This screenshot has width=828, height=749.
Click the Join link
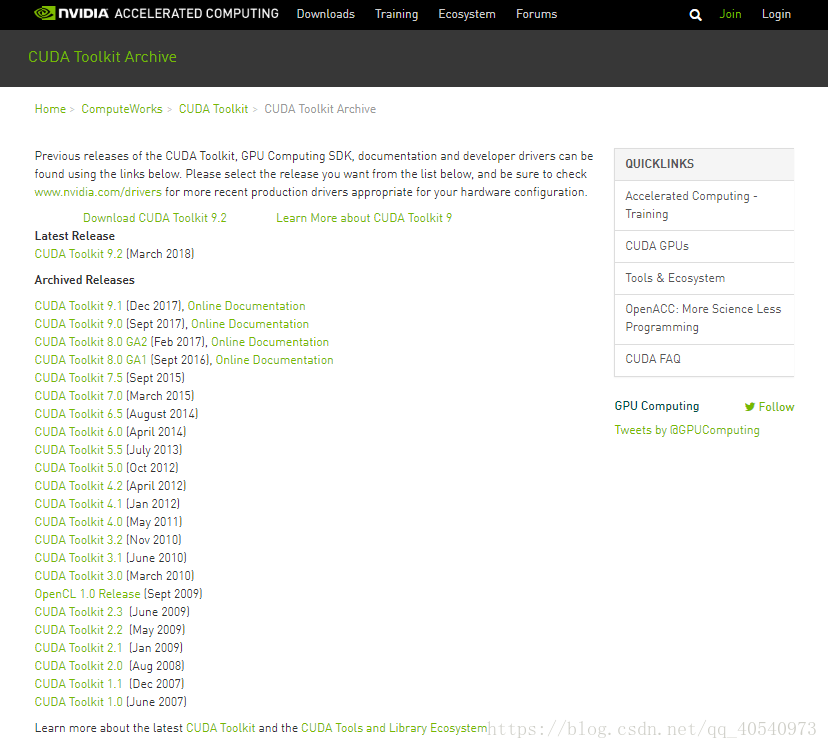point(730,14)
